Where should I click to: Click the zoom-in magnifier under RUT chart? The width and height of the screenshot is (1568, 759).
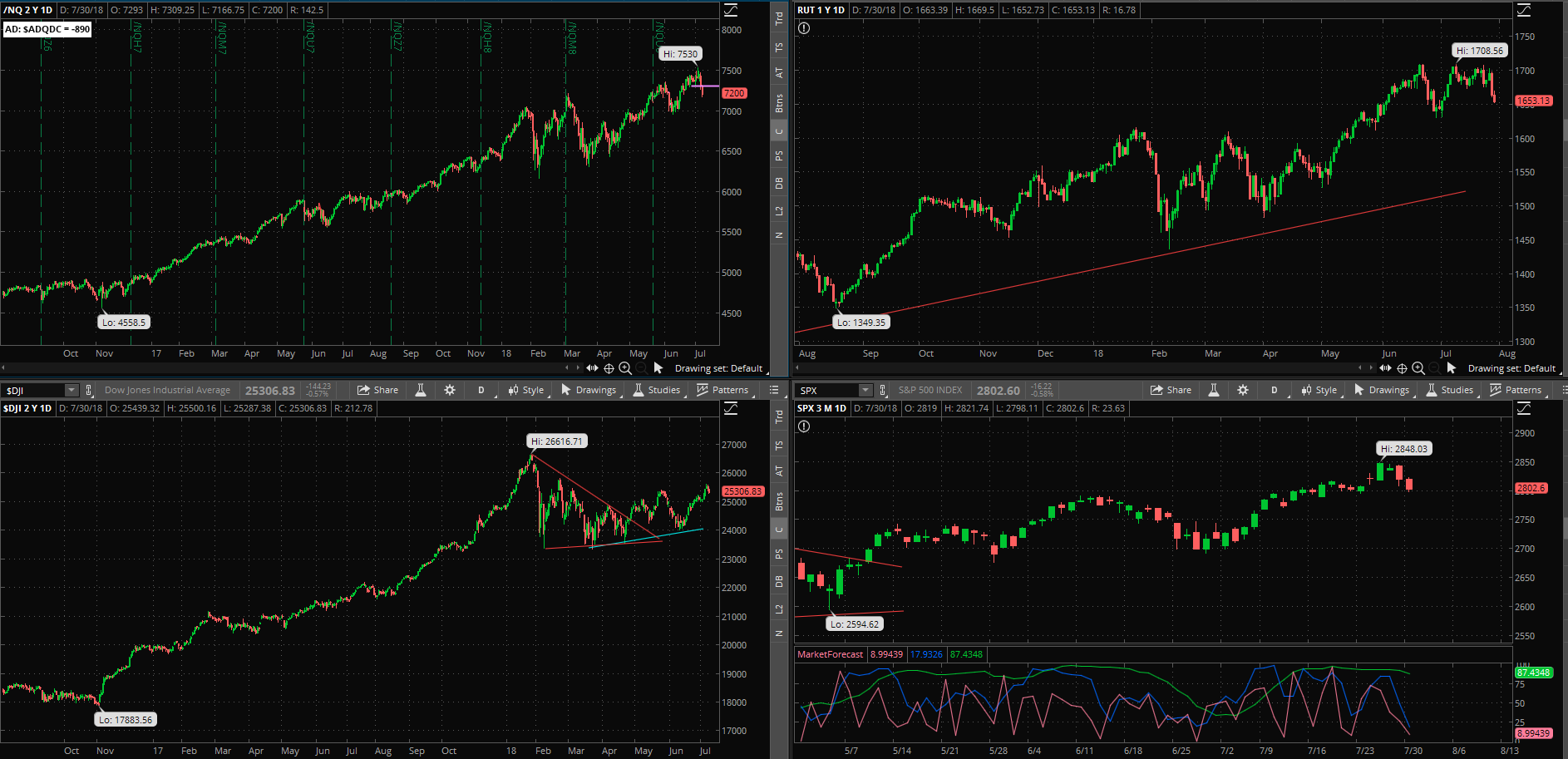1418,368
